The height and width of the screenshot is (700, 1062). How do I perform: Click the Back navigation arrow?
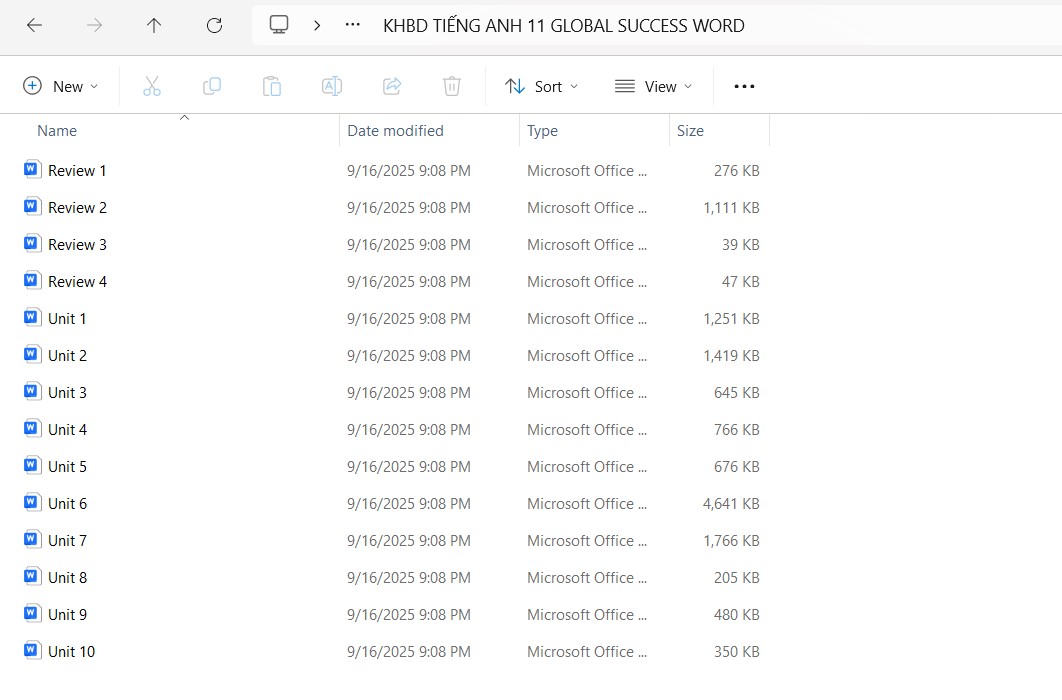pyautogui.click(x=34, y=26)
